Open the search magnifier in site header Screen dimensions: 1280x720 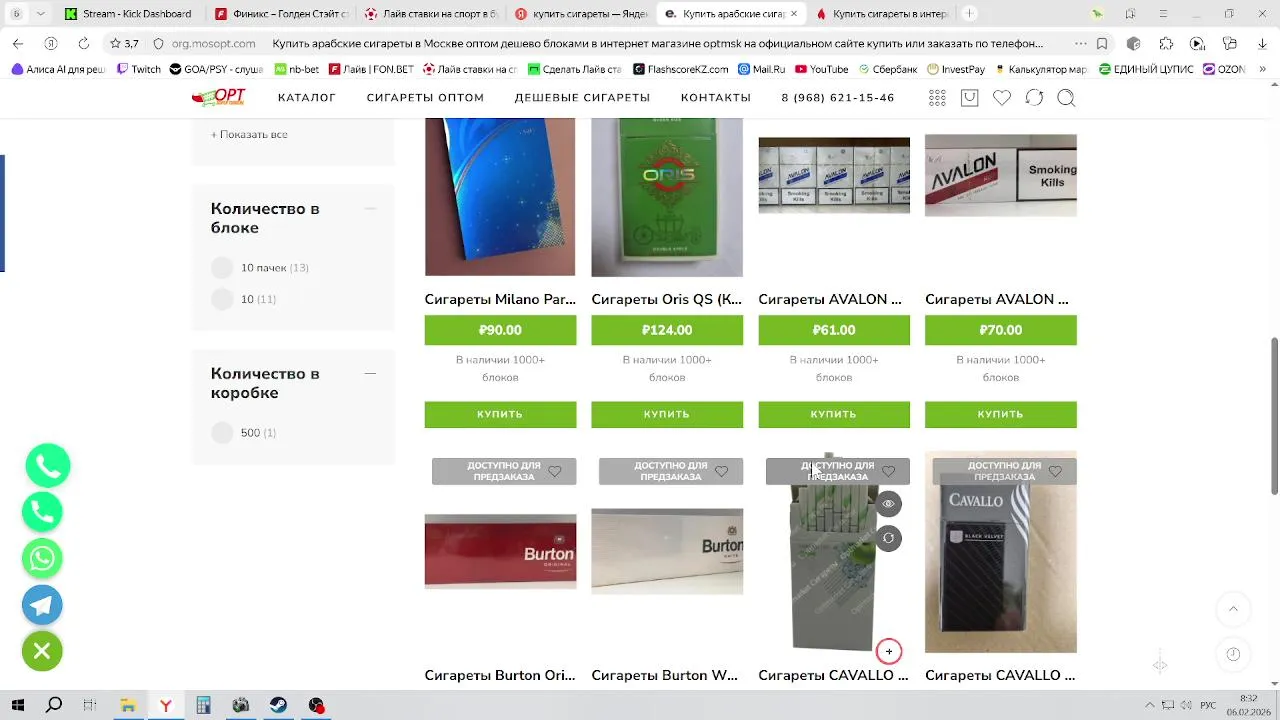[x=1067, y=98]
